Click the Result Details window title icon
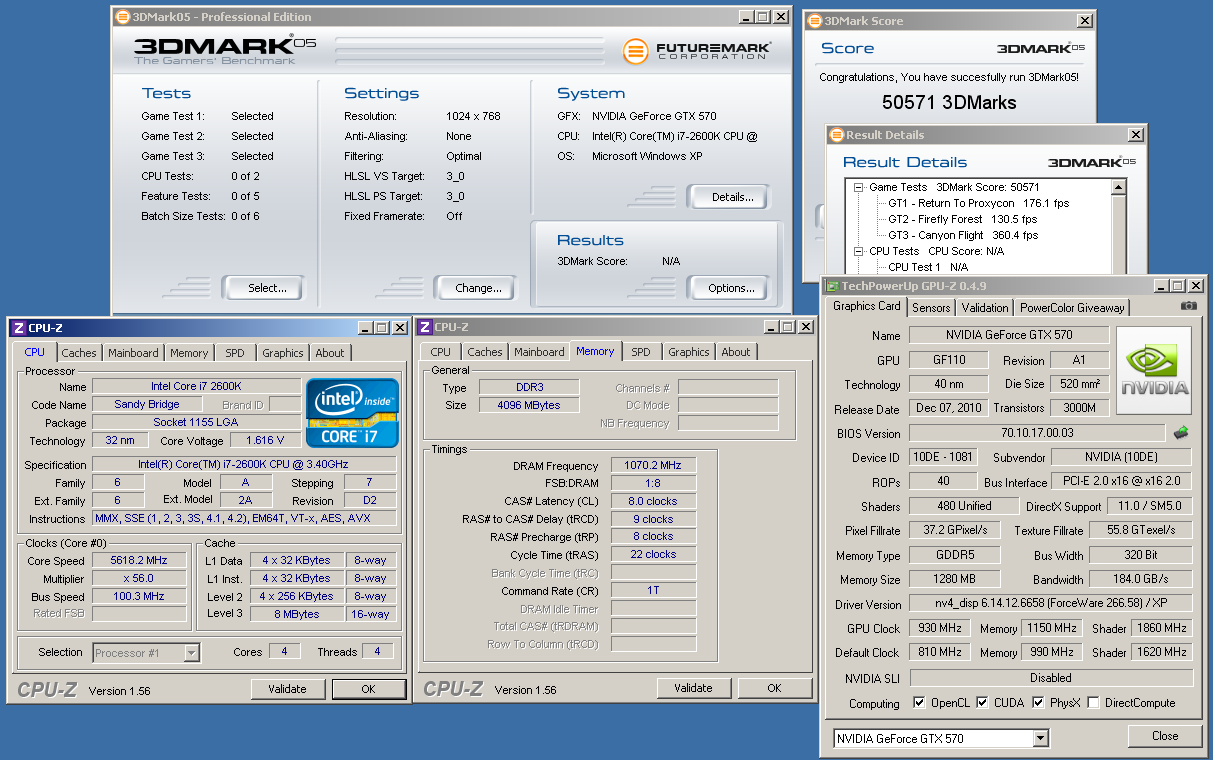1213x760 pixels. 836,135
